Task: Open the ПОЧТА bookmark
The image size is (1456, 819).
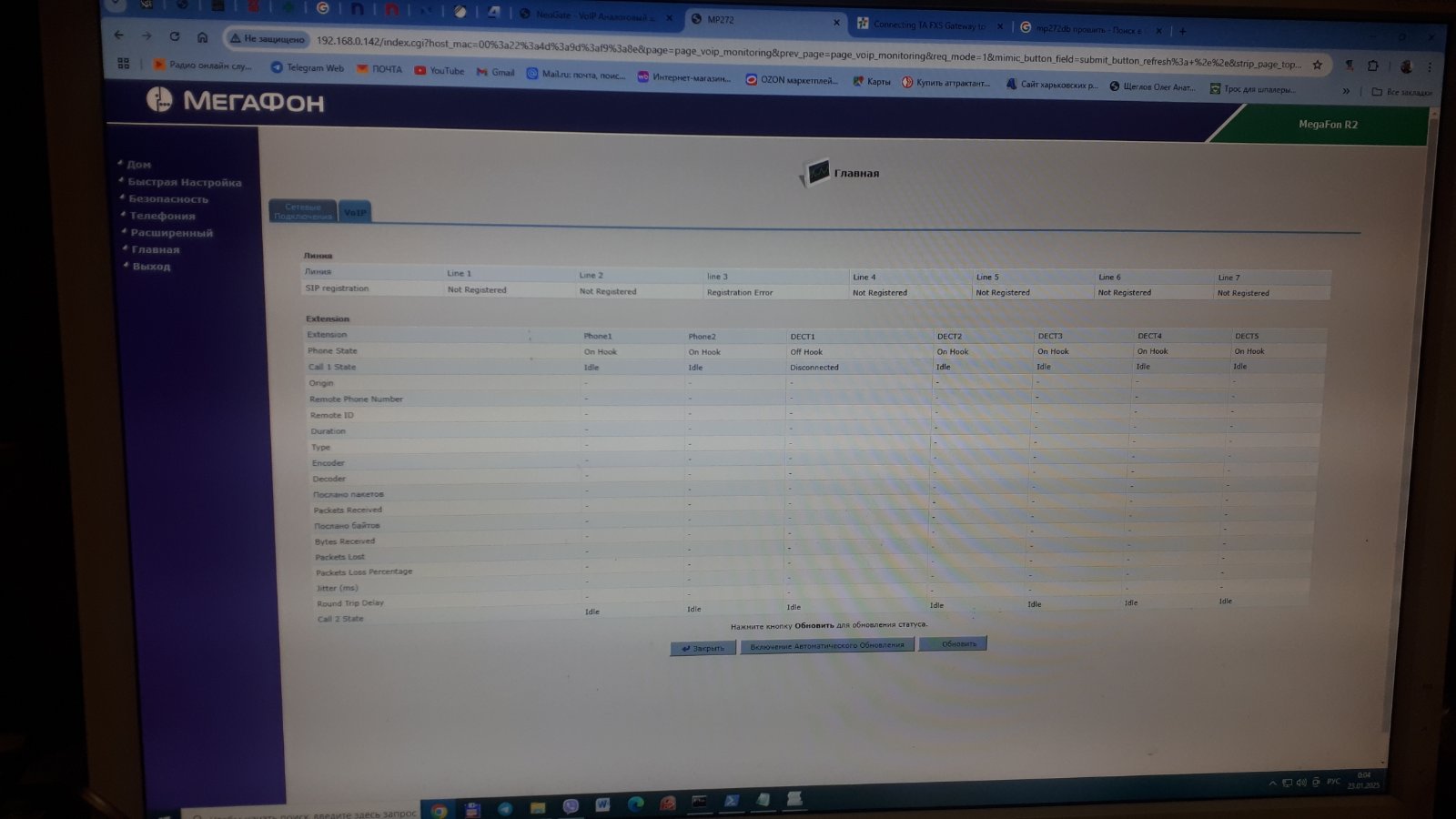Action: (379, 69)
